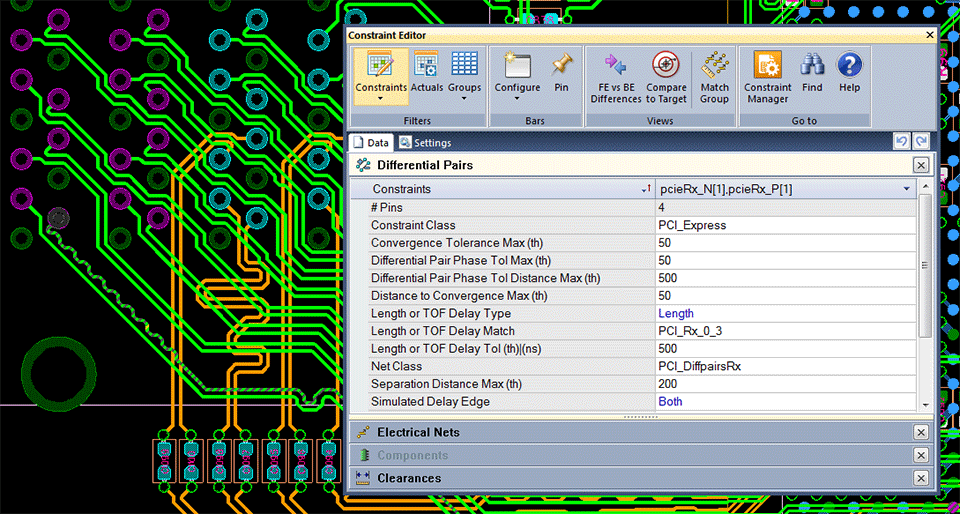
Task: Switch to the Data tab
Action: [x=370, y=143]
